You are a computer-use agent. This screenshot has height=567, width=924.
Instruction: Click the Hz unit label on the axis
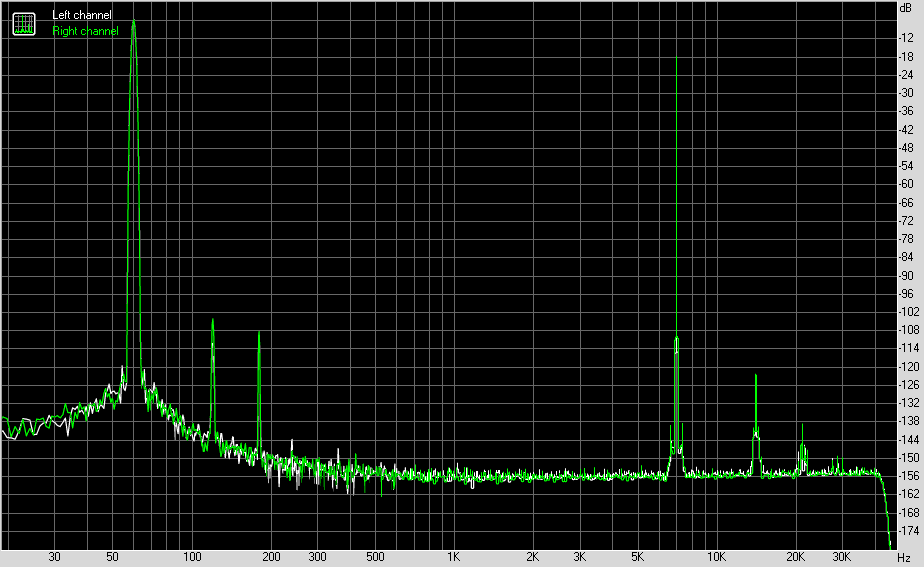(x=904, y=557)
